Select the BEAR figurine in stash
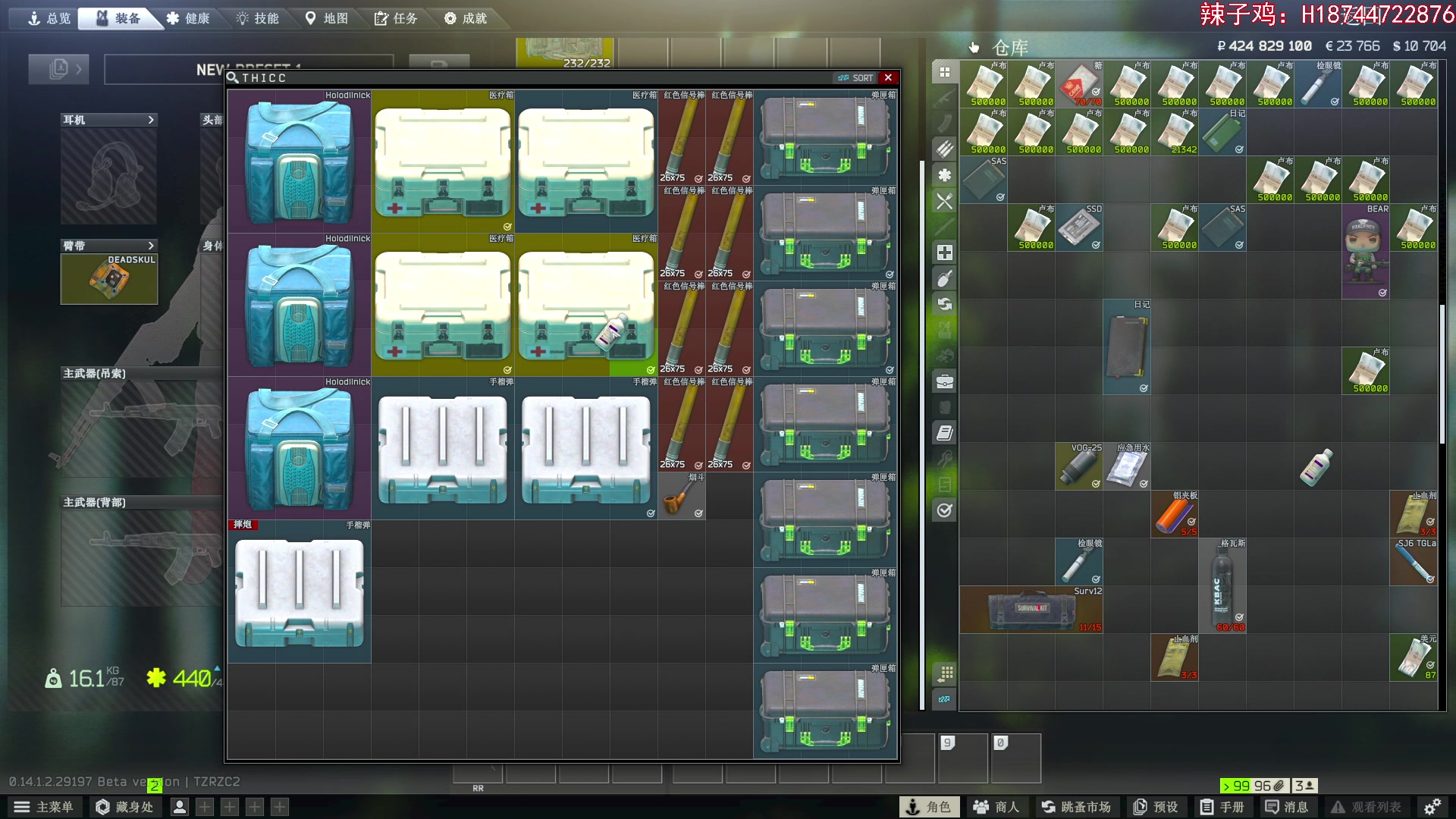Viewport: 1456px width, 819px height. pos(1366,251)
